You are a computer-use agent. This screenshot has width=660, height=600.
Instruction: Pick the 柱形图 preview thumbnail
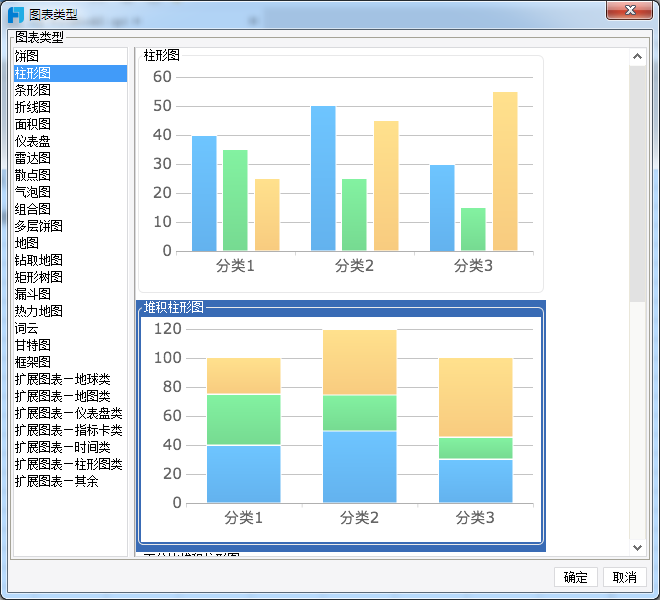coord(341,171)
